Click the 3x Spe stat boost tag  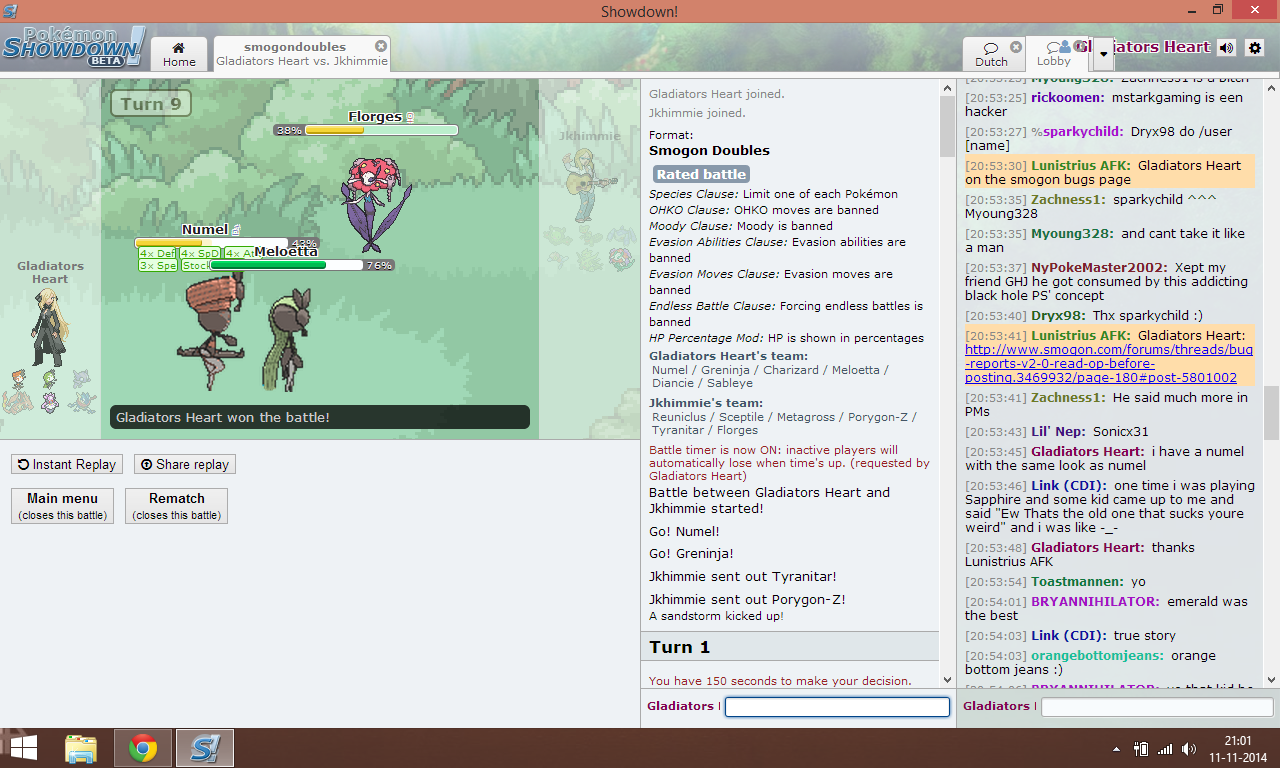158,266
